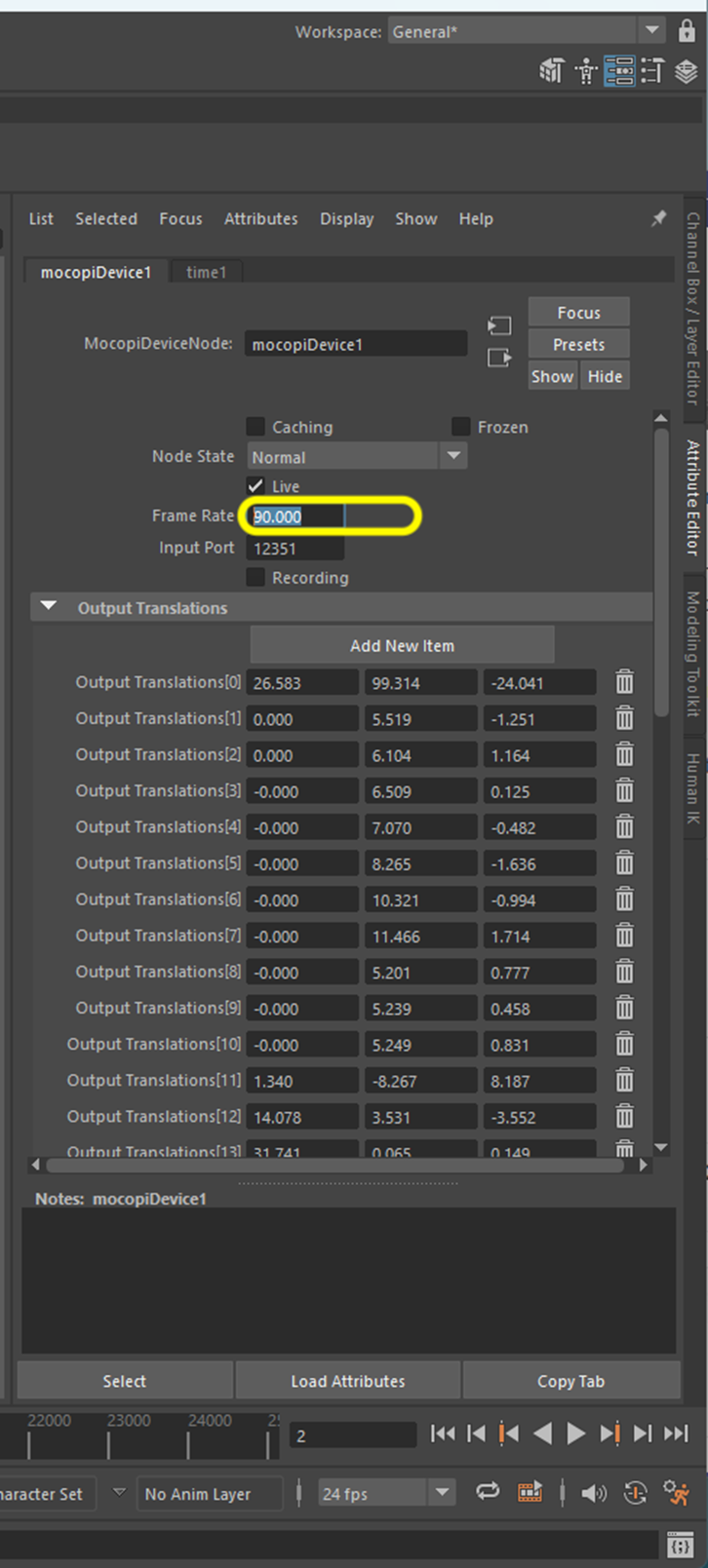Switch to the time1 tab
Viewport: 708px width, 1568px height.
click(x=206, y=272)
